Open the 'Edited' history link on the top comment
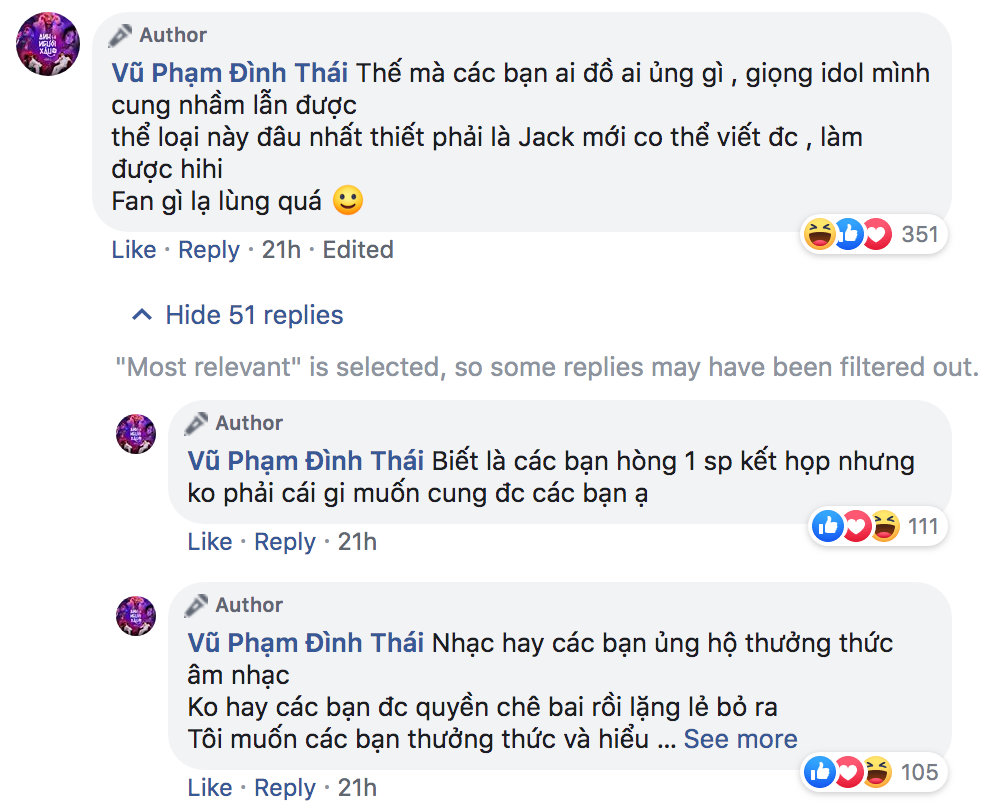 coord(357,250)
